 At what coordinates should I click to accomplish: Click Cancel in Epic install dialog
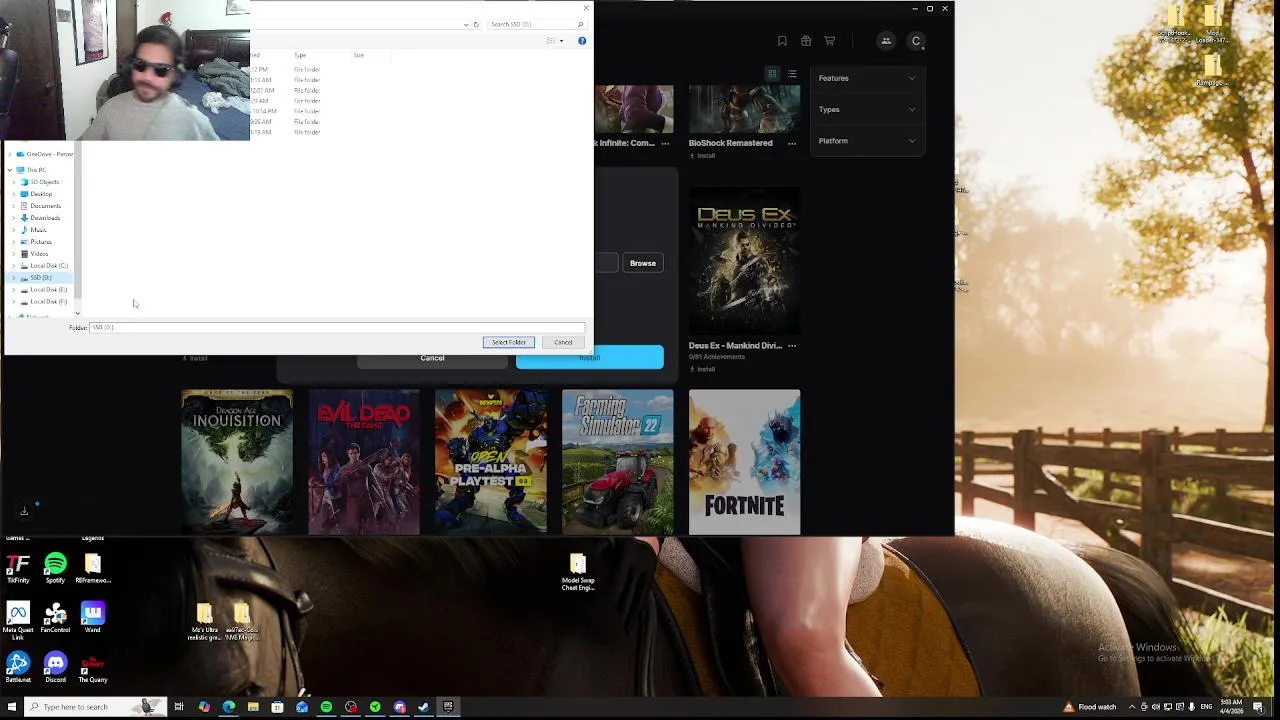pos(432,359)
